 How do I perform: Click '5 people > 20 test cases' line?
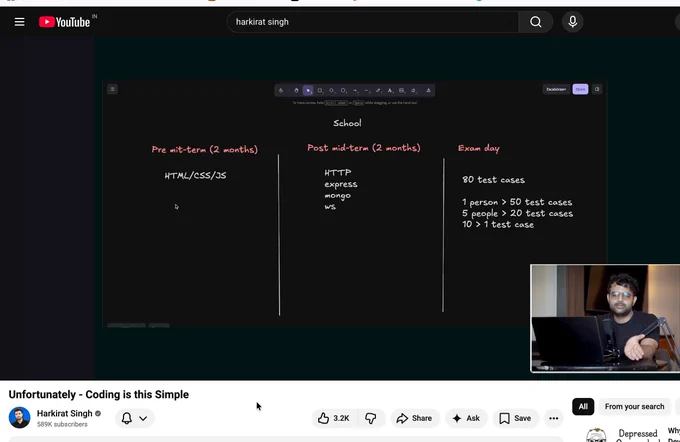point(517,213)
